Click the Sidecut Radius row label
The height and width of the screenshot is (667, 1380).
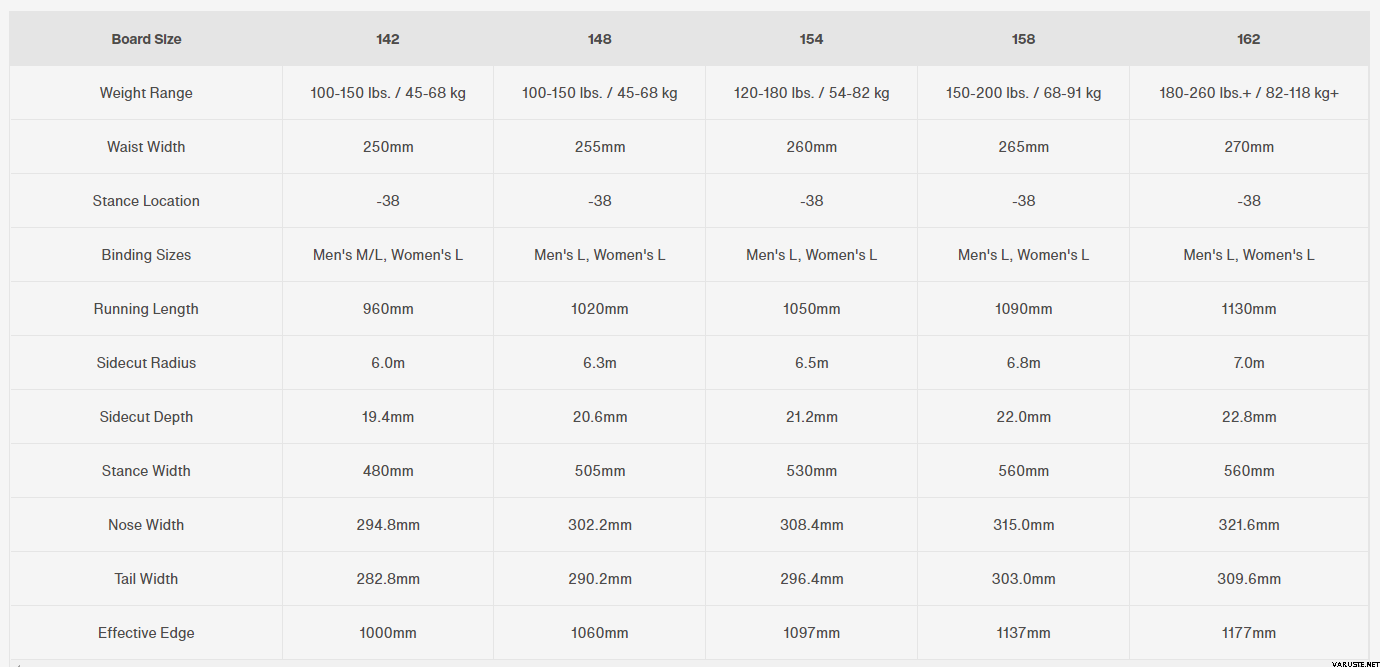146,363
